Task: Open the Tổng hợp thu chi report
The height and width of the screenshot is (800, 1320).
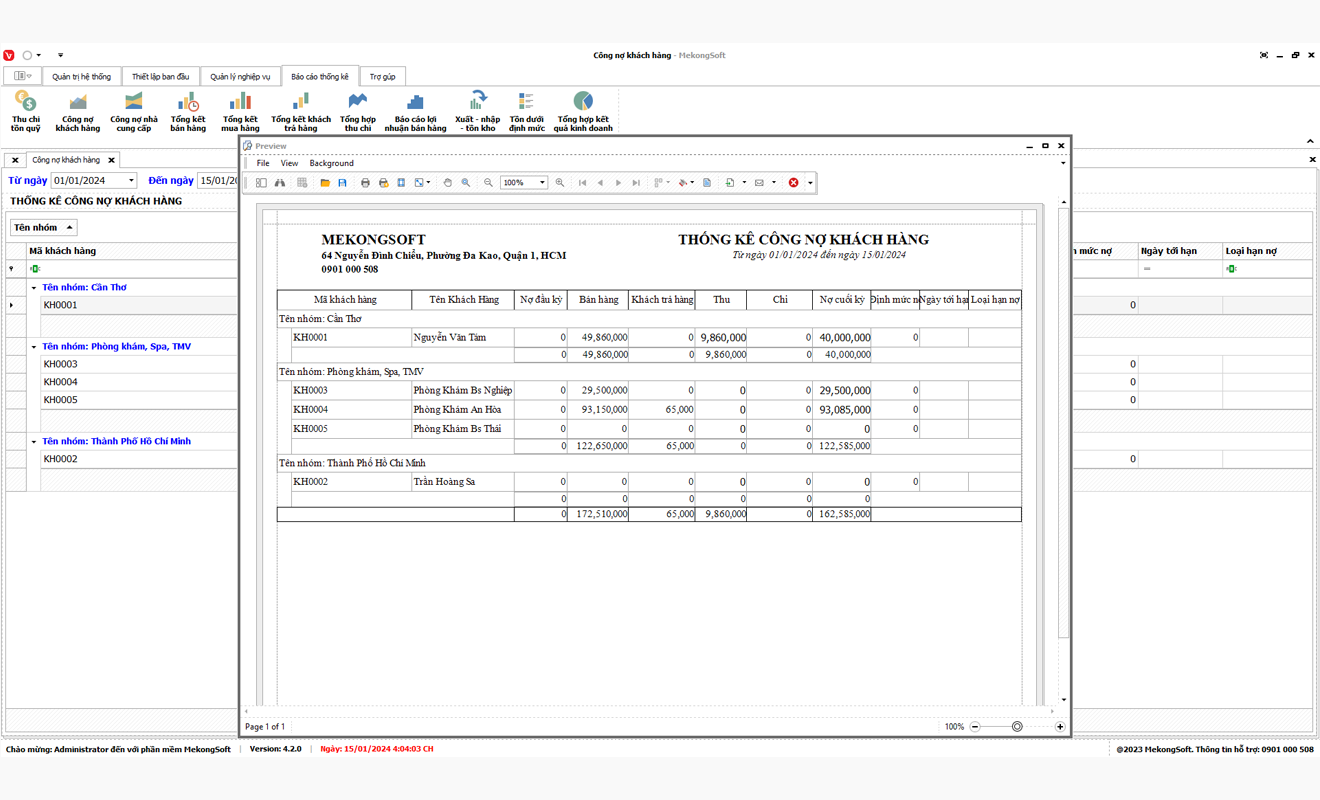Action: click(357, 111)
